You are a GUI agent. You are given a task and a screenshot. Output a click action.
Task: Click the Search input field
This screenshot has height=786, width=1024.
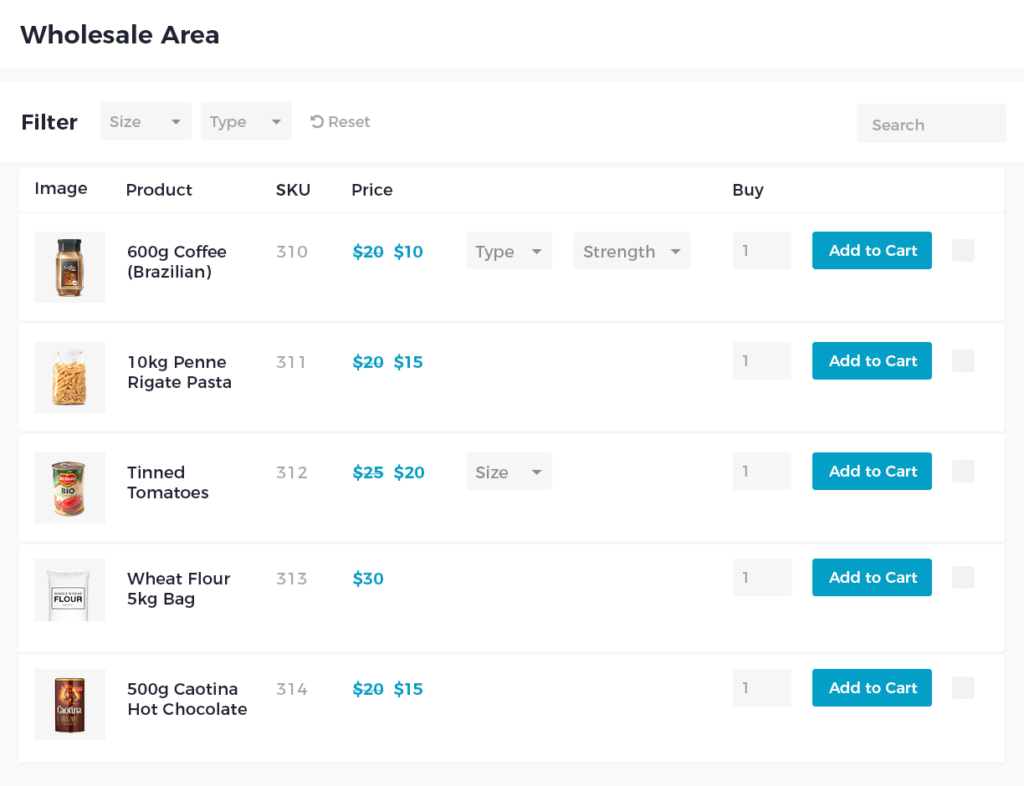[930, 123]
